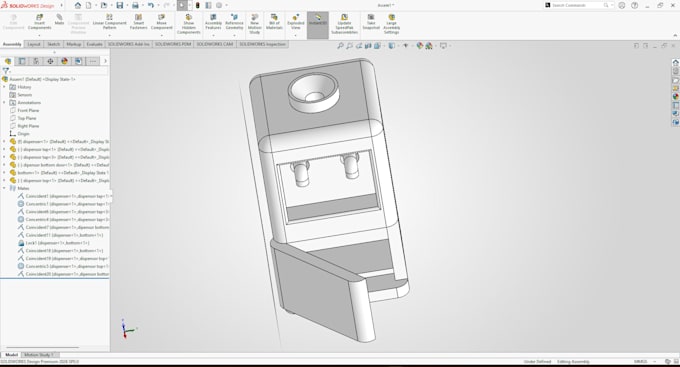Switch to the SOLIDWORKS CAM tab
The width and height of the screenshot is (680, 367).
pyautogui.click(x=215, y=44)
